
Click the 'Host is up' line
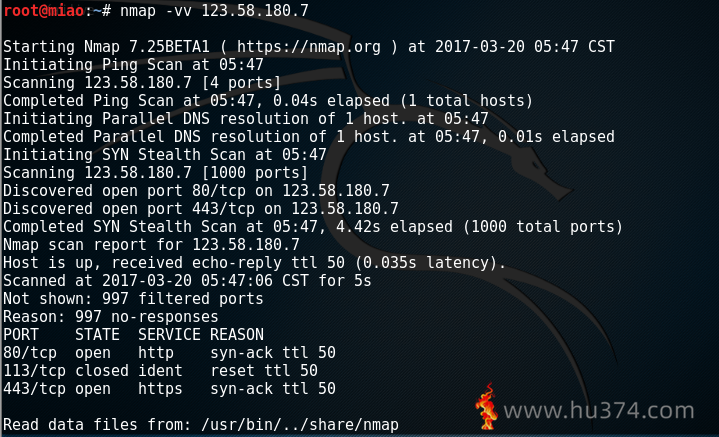254,263
